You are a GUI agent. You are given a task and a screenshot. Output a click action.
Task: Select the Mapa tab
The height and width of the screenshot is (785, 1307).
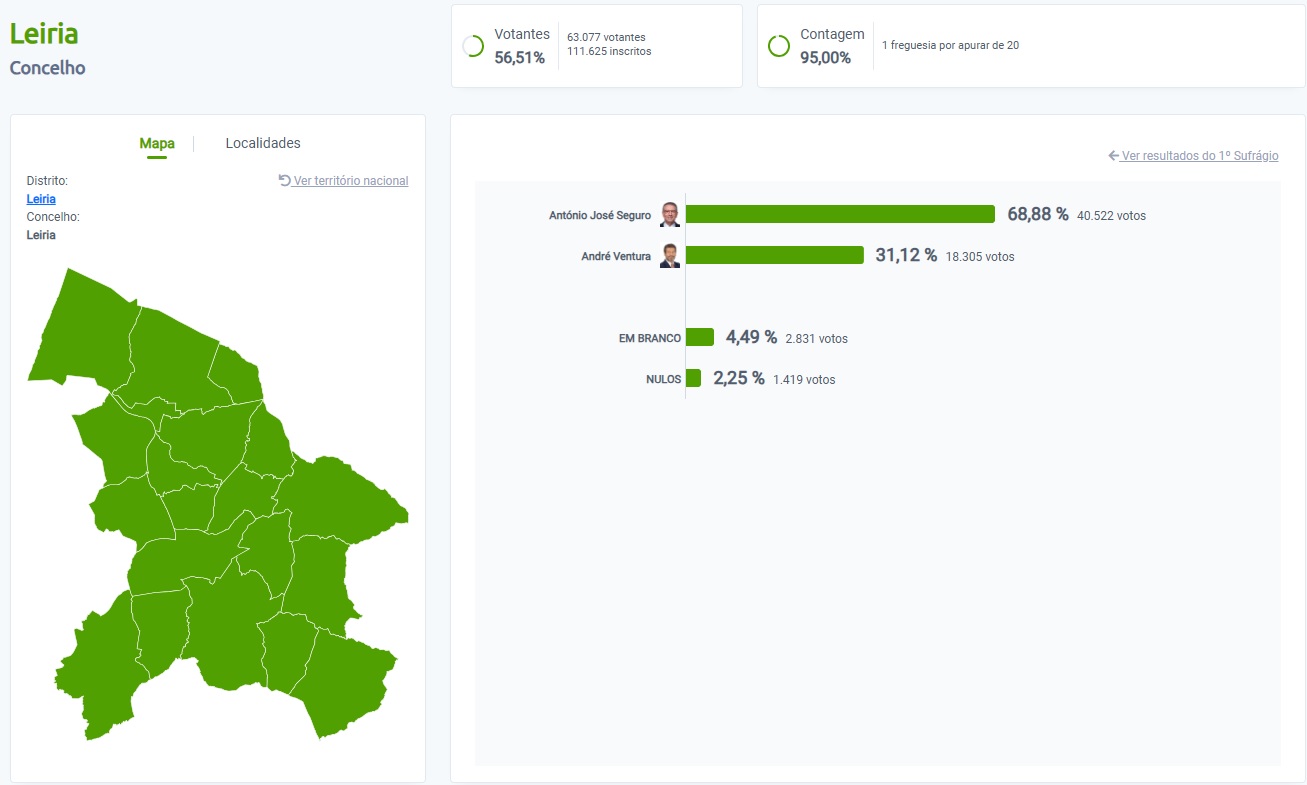click(157, 144)
